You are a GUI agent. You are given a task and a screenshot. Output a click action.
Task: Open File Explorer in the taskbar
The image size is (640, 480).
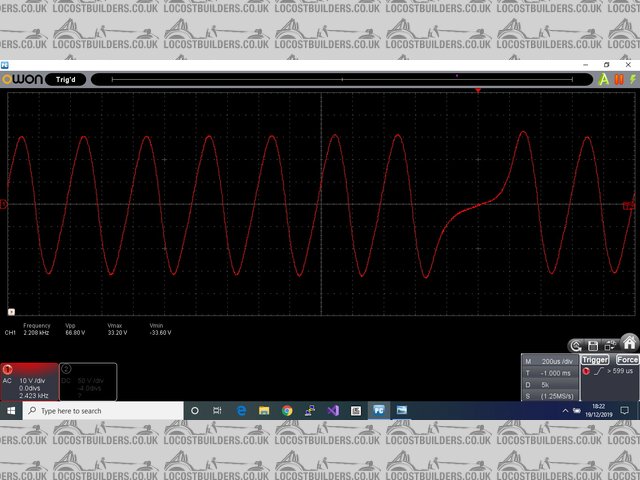coord(264,410)
